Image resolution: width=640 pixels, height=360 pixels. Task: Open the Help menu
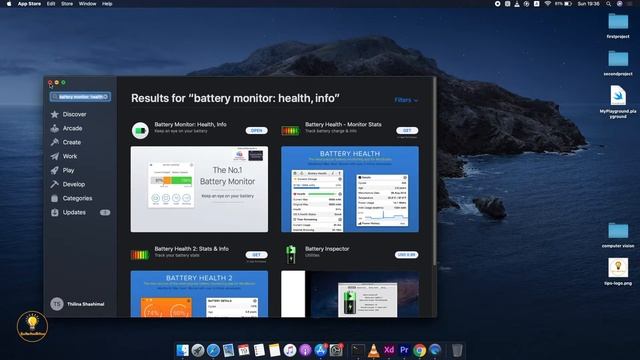[x=107, y=4]
